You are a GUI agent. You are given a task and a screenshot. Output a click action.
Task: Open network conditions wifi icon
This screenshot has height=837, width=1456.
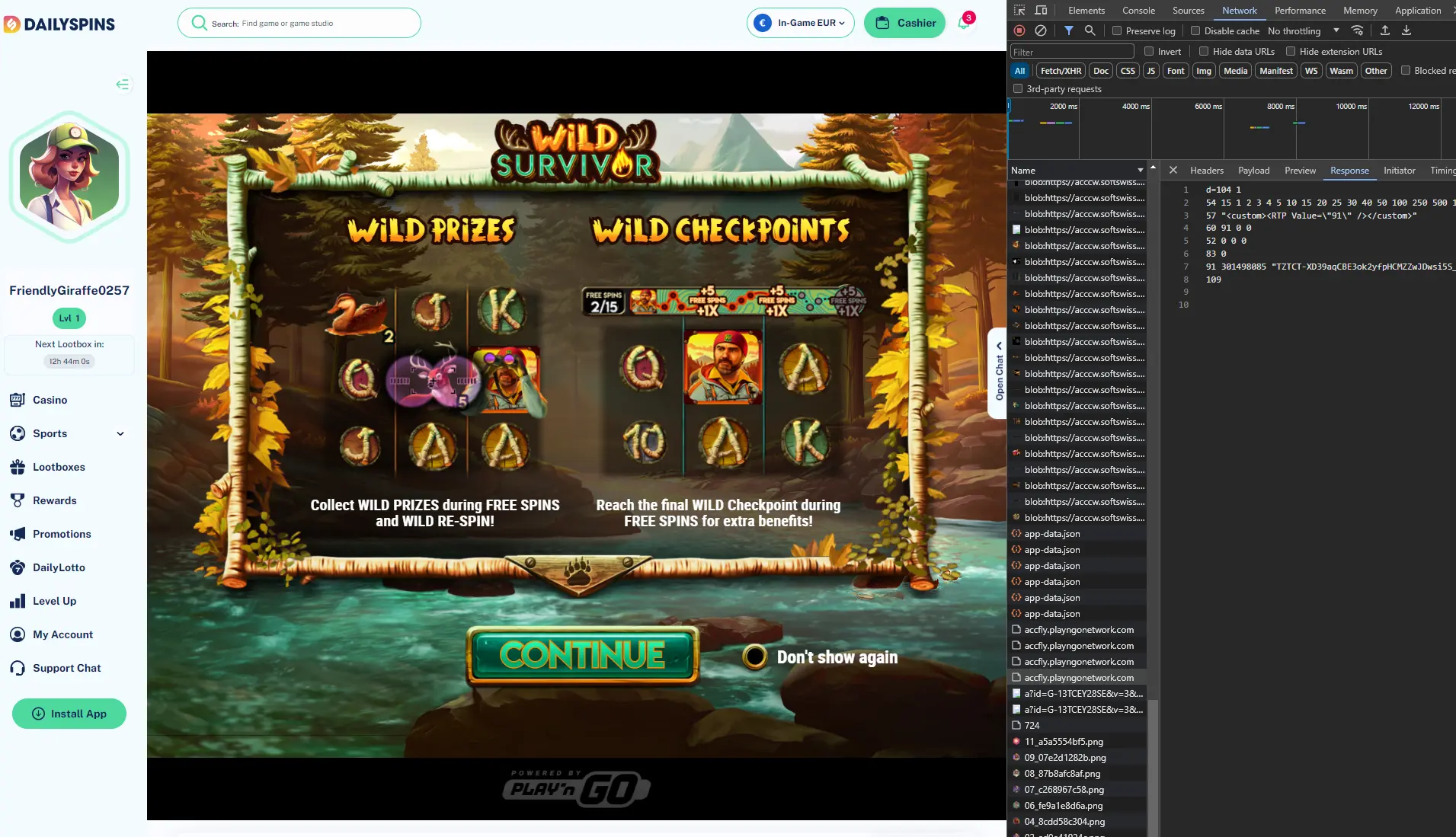[x=1357, y=30]
